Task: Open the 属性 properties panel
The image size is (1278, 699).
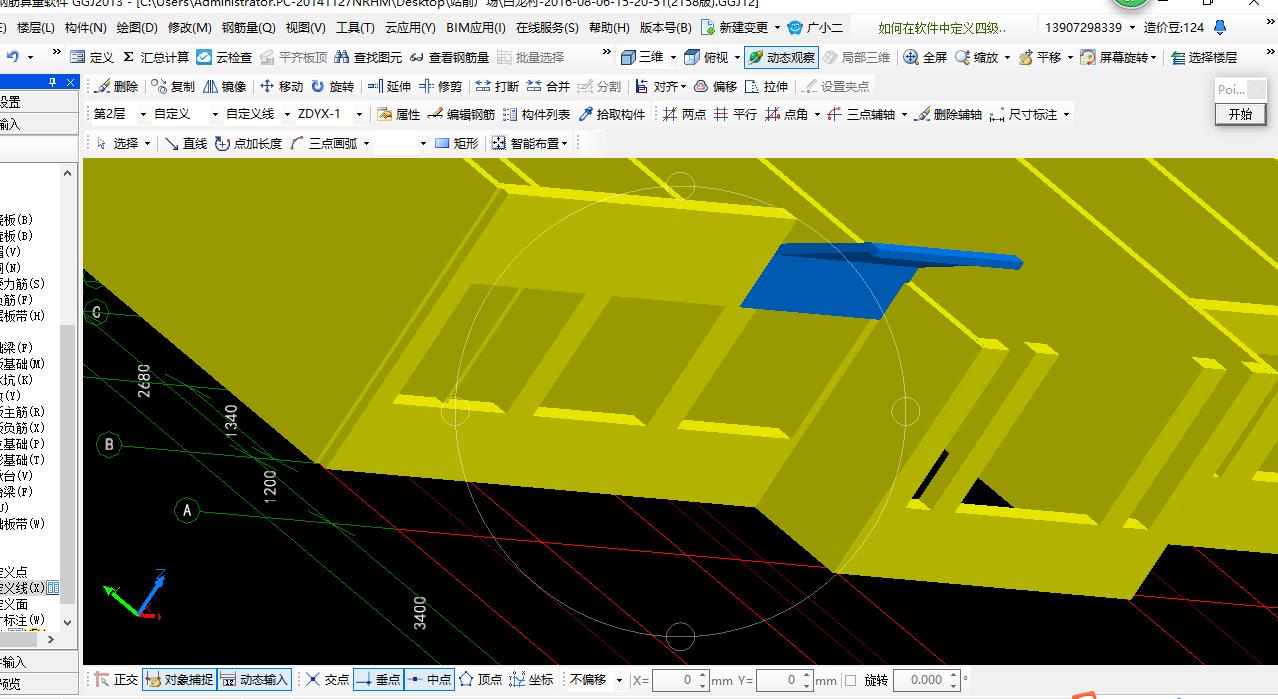Action: [398, 114]
